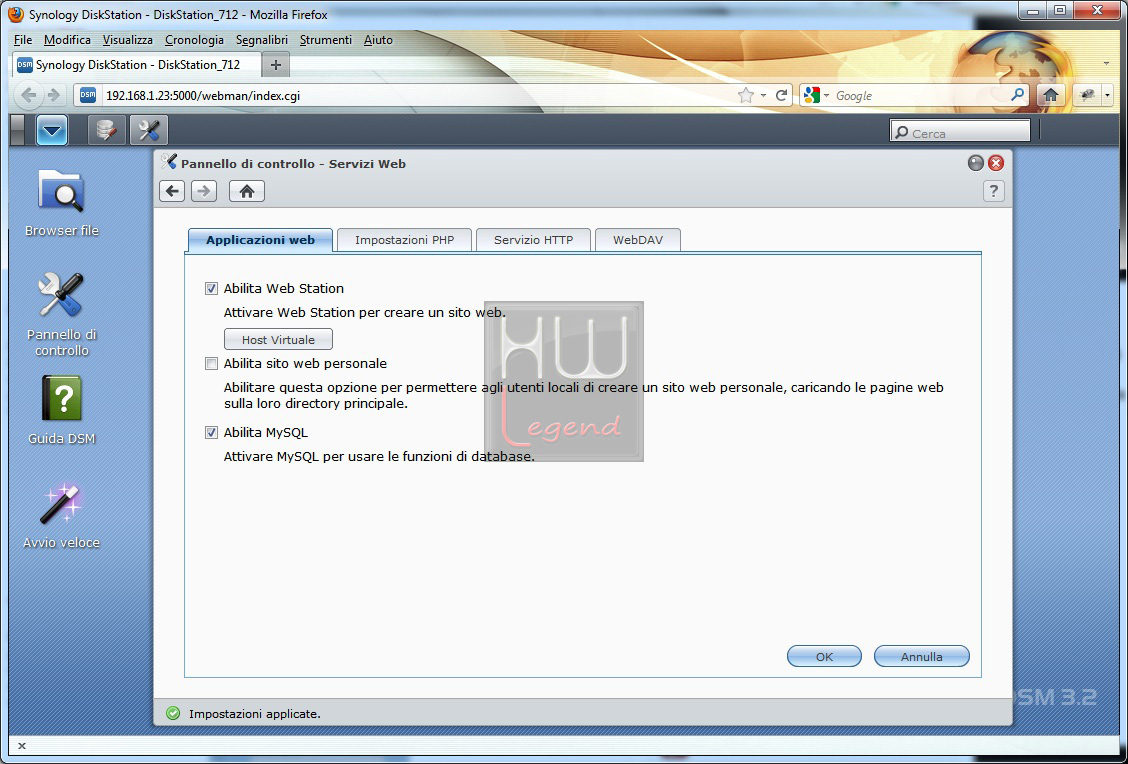Screen dimensions: 1128x764
Task: Click the Firefox forward navigation arrow
Action: [x=53, y=95]
